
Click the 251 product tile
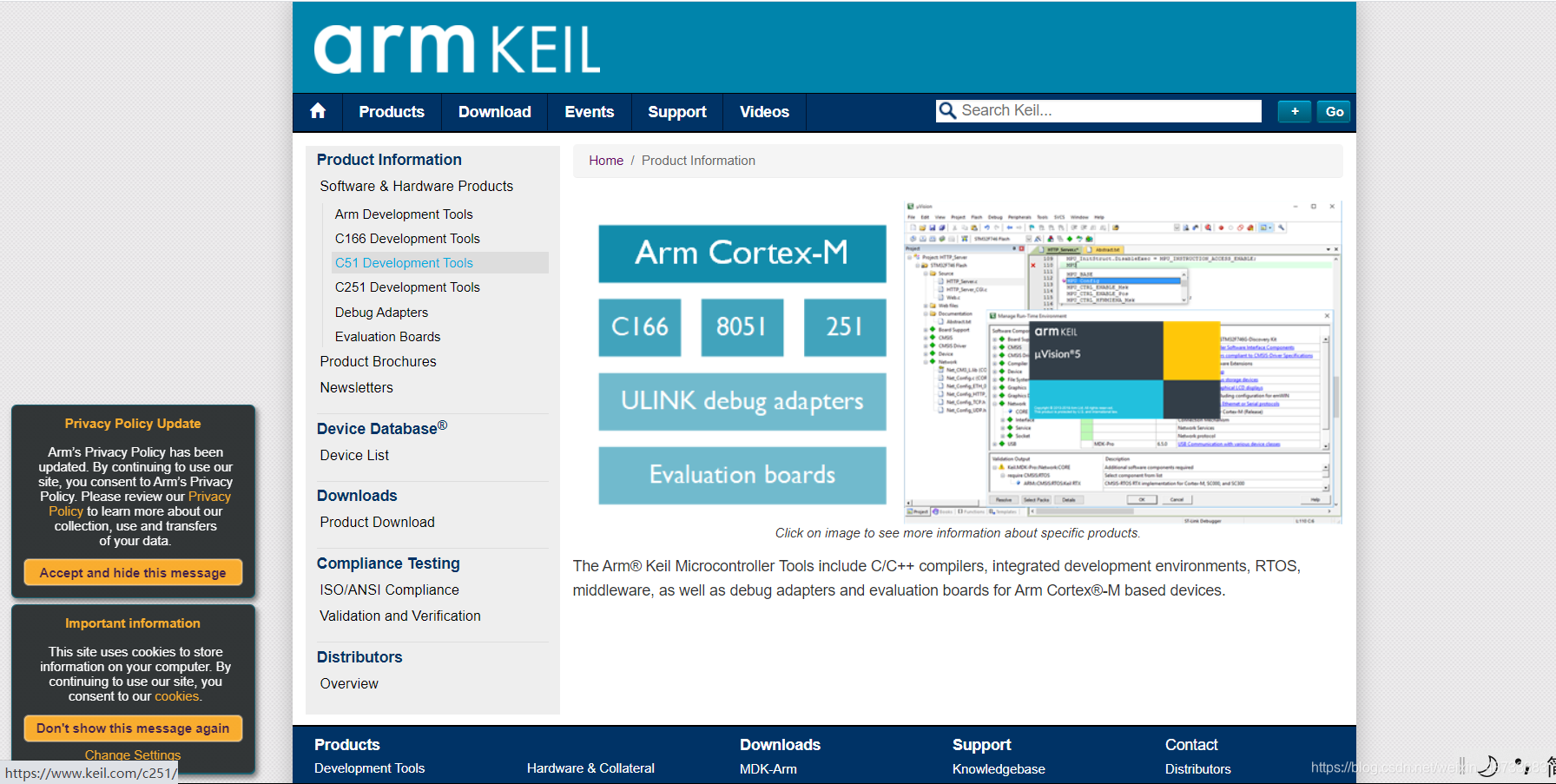point(845,327)
